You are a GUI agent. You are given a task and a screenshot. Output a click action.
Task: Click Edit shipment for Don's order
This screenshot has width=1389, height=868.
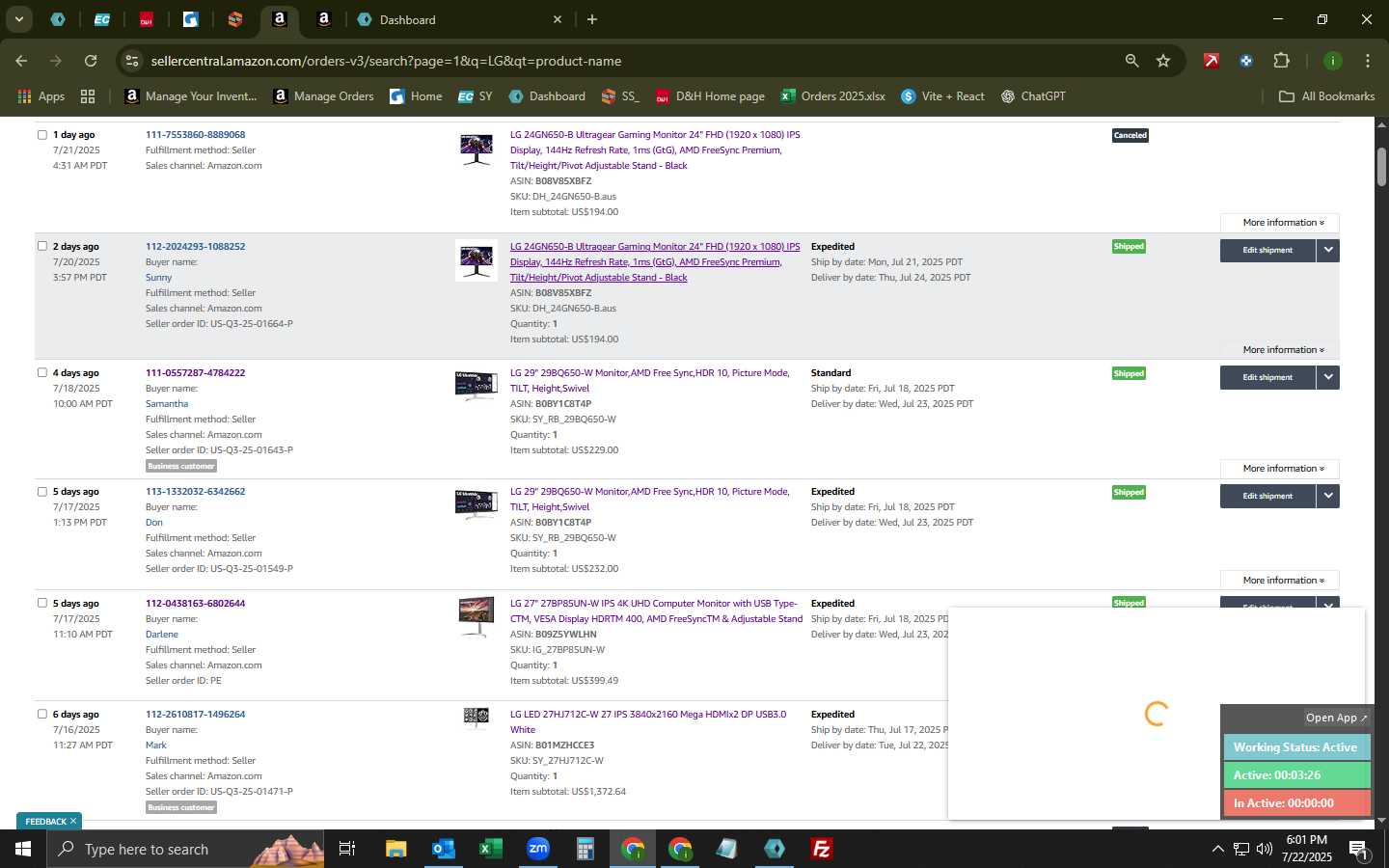pos(1267,496)
